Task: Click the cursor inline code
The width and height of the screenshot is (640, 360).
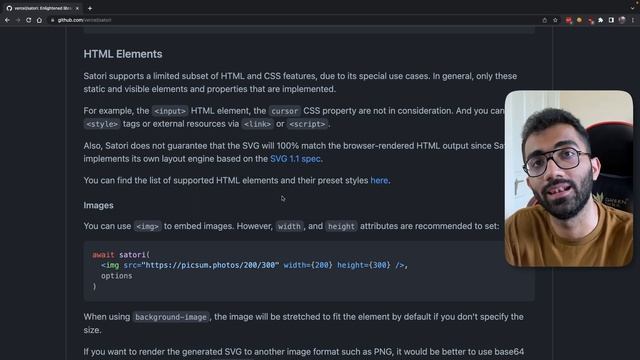Action: pyautogui.click(x=284, y=111)
